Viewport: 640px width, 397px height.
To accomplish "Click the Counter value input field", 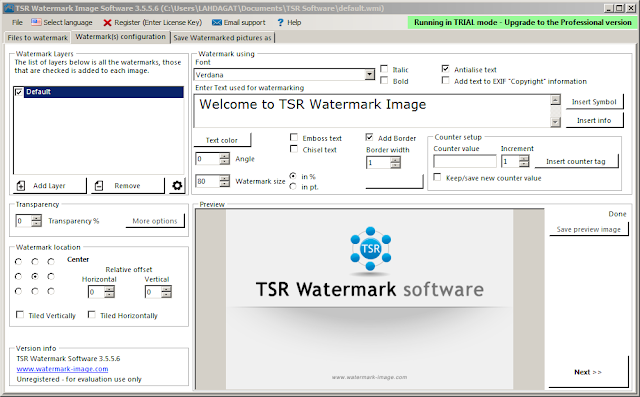I will tap(465, 161).
